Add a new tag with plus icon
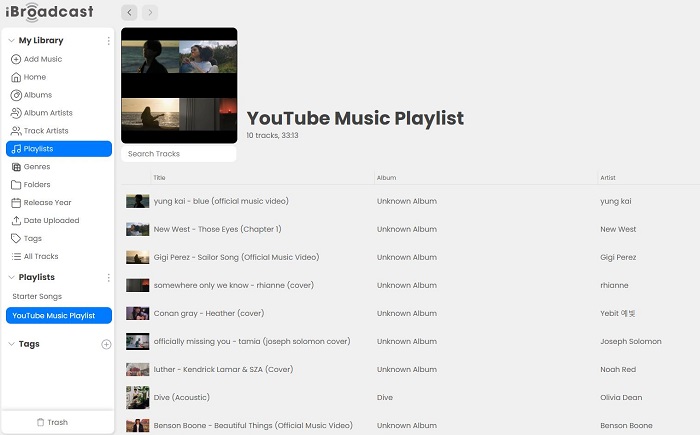The height and width of the screenshot is (435, 700). 106,344
